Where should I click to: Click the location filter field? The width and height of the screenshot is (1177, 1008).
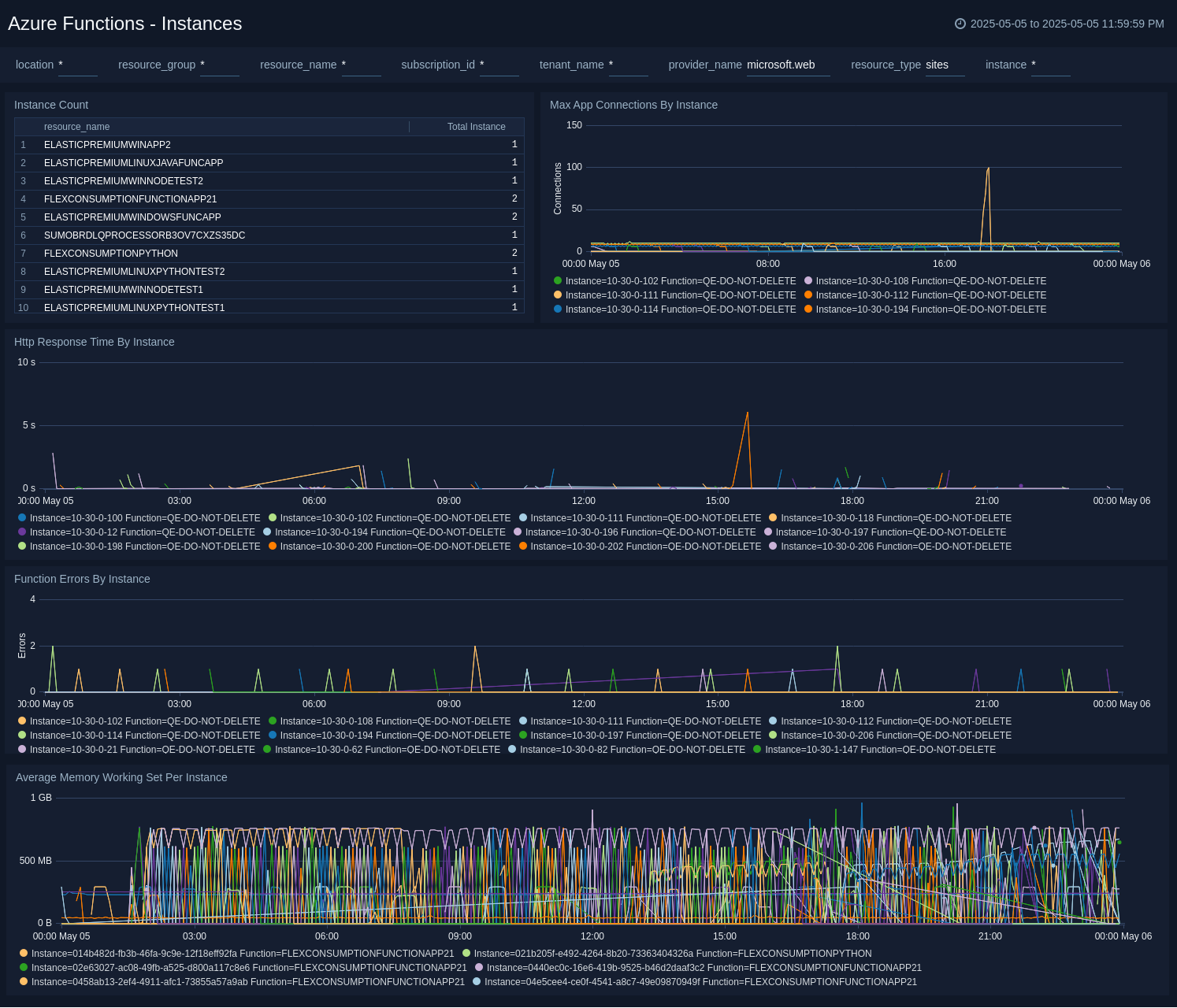click(x=78, y=65)
